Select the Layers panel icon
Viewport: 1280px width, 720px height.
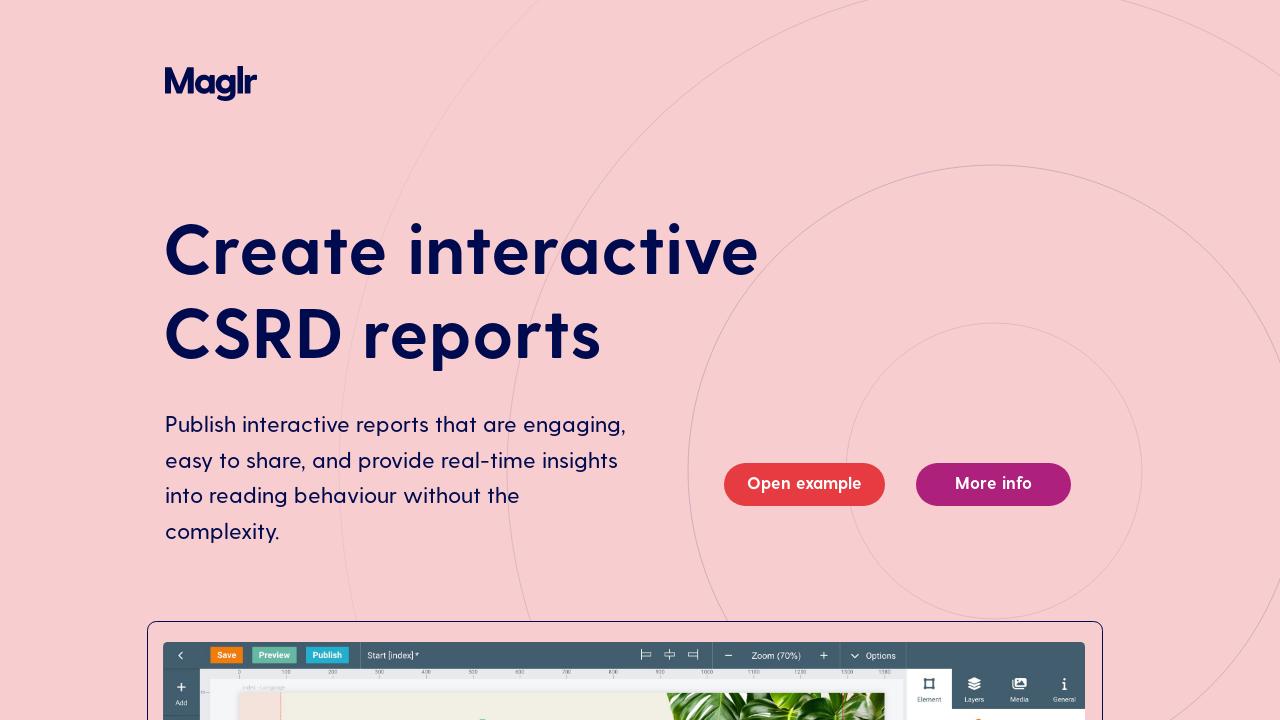[974, 685]
